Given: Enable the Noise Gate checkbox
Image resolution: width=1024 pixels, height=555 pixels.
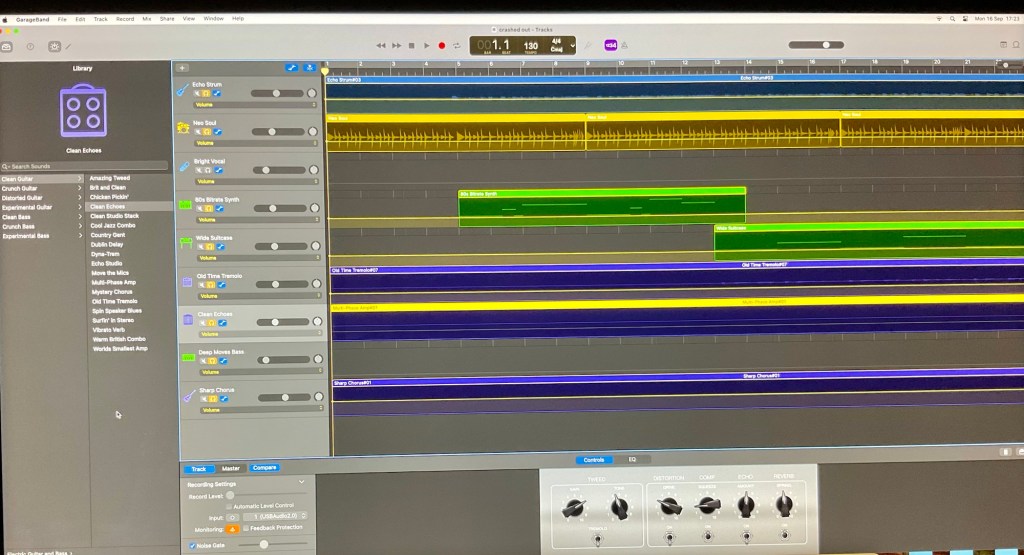Looking at the screenshot, I should point(192,545).
